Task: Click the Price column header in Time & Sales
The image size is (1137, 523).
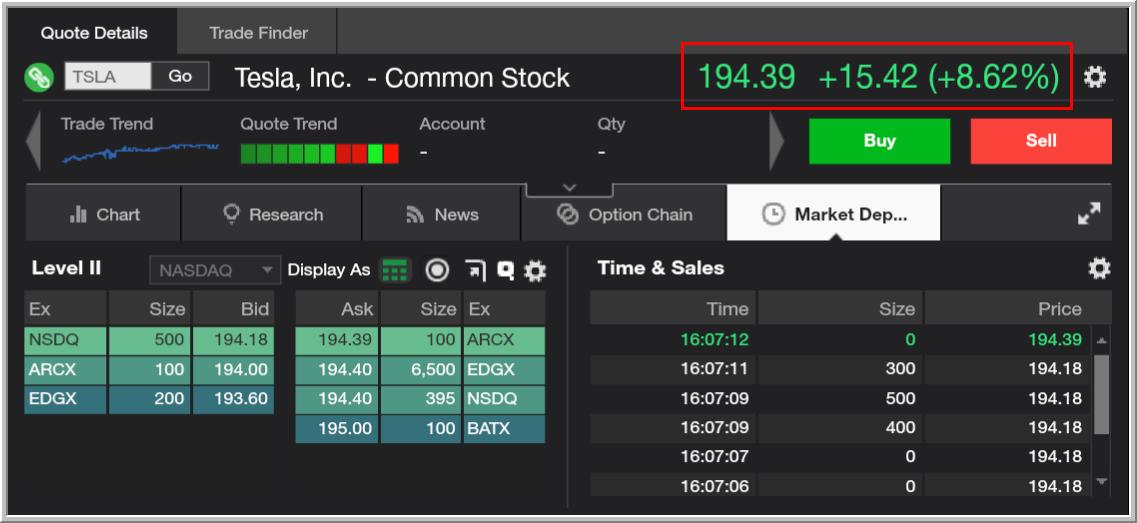Action: (1018, 309)
